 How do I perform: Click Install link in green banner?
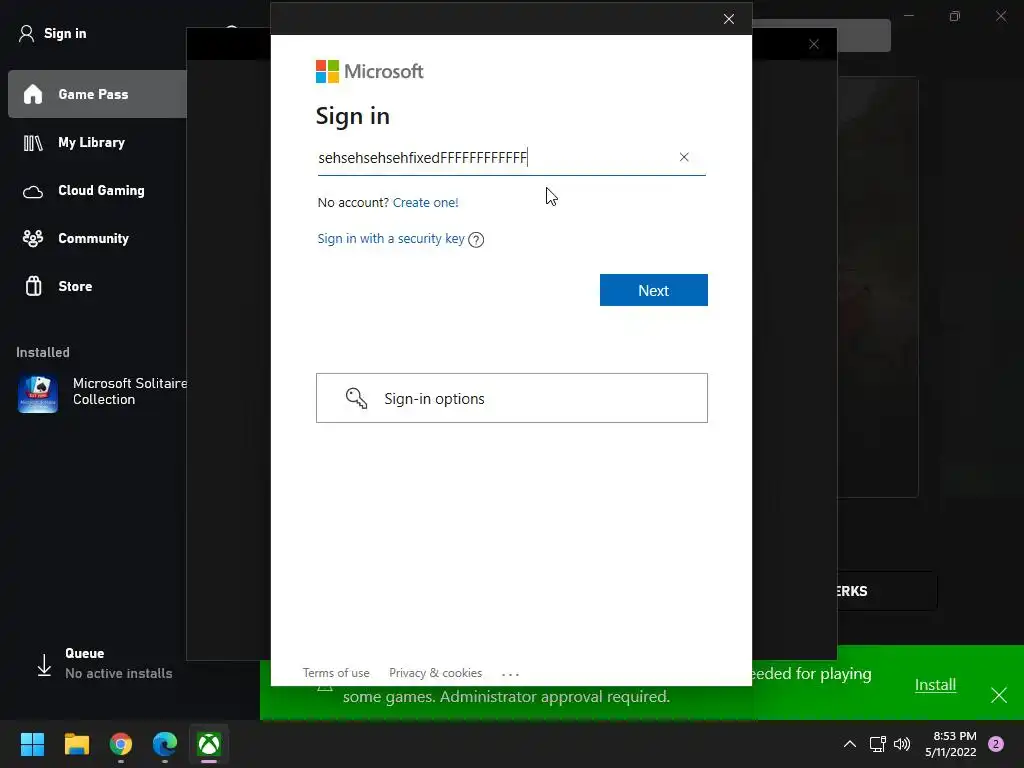tap(935, 684)
